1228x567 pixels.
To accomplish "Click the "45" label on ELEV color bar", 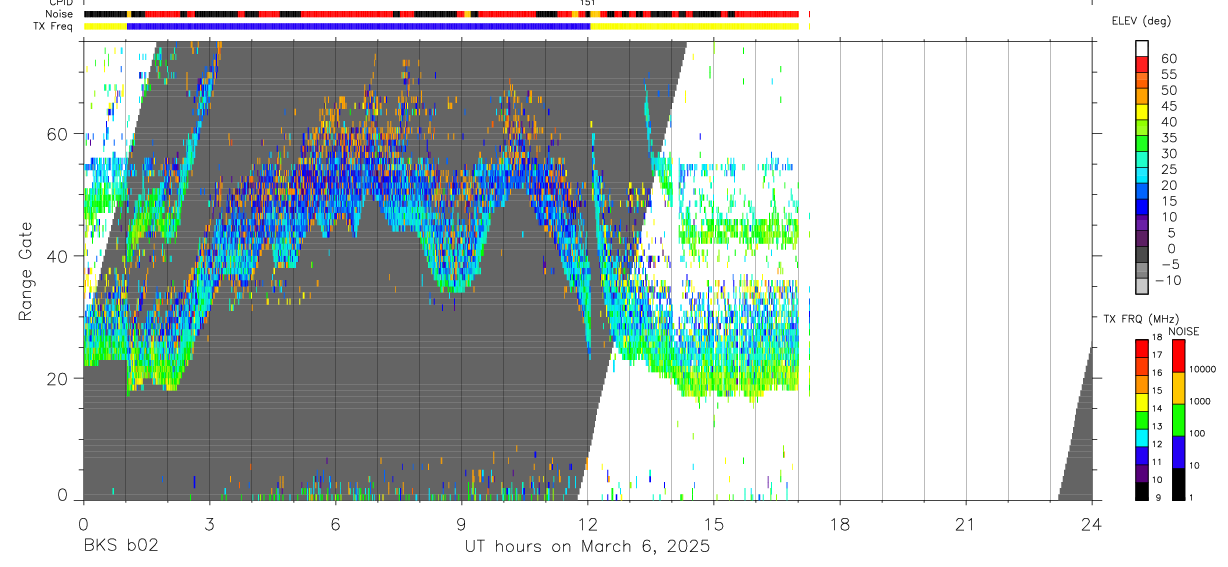I will click(x=1168, y=106).
